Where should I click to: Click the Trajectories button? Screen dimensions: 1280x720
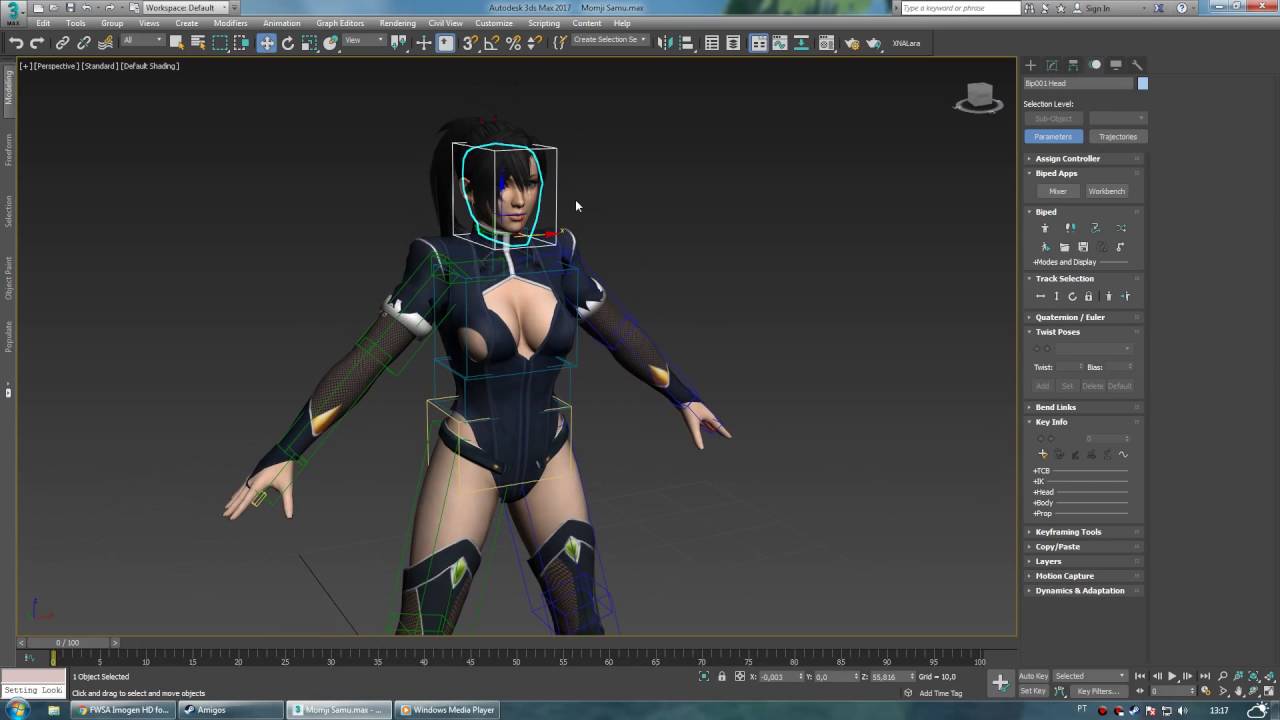[x=1117, y=136]
